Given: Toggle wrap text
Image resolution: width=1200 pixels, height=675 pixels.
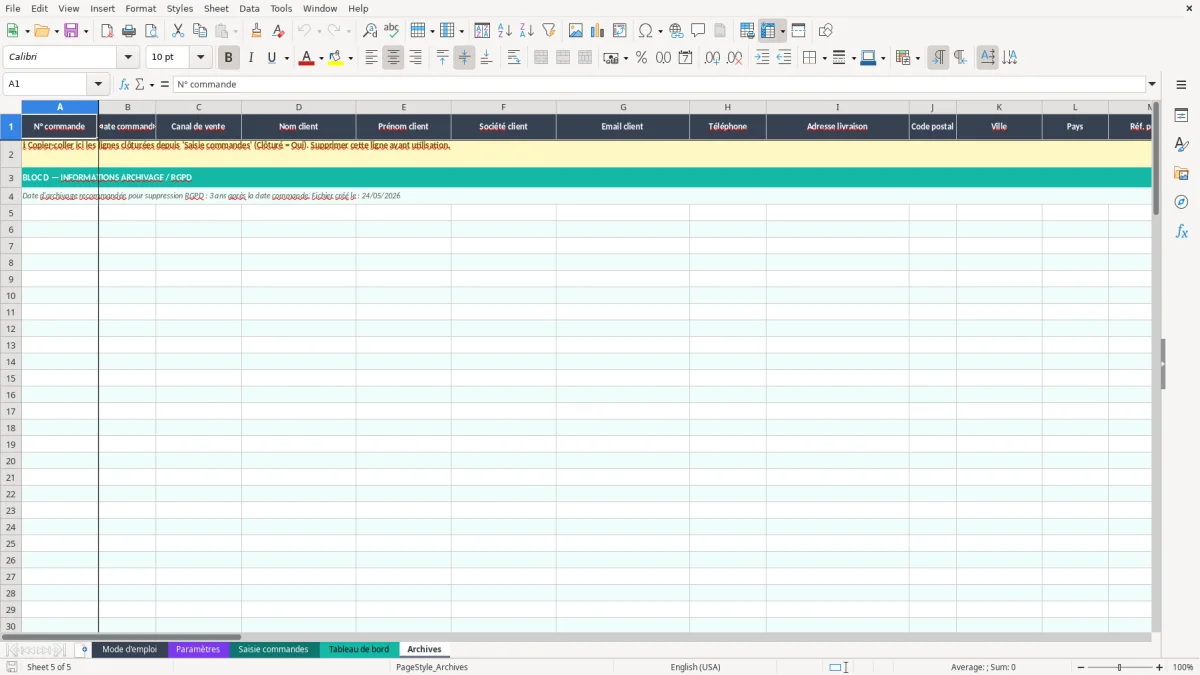Looking at the screenshot, I should pyautogui.click(x=514, y=58).
